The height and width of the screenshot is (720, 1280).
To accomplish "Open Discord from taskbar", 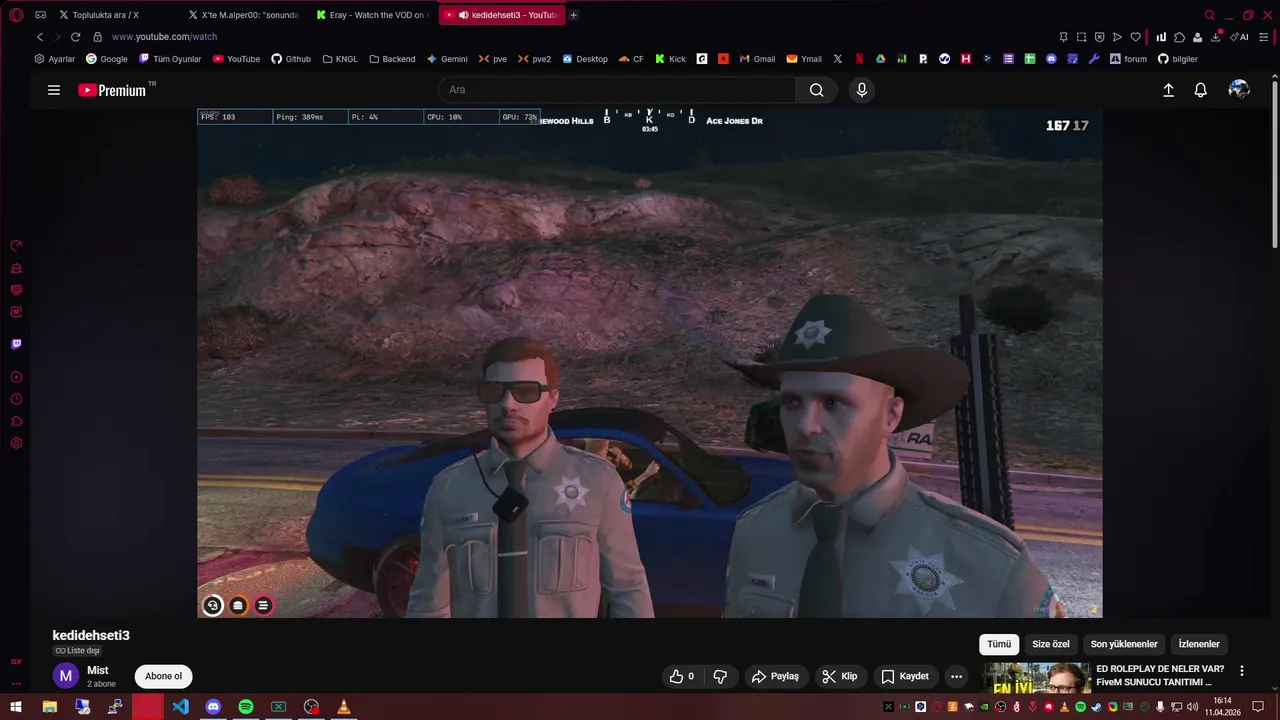I will click(213, 707).
